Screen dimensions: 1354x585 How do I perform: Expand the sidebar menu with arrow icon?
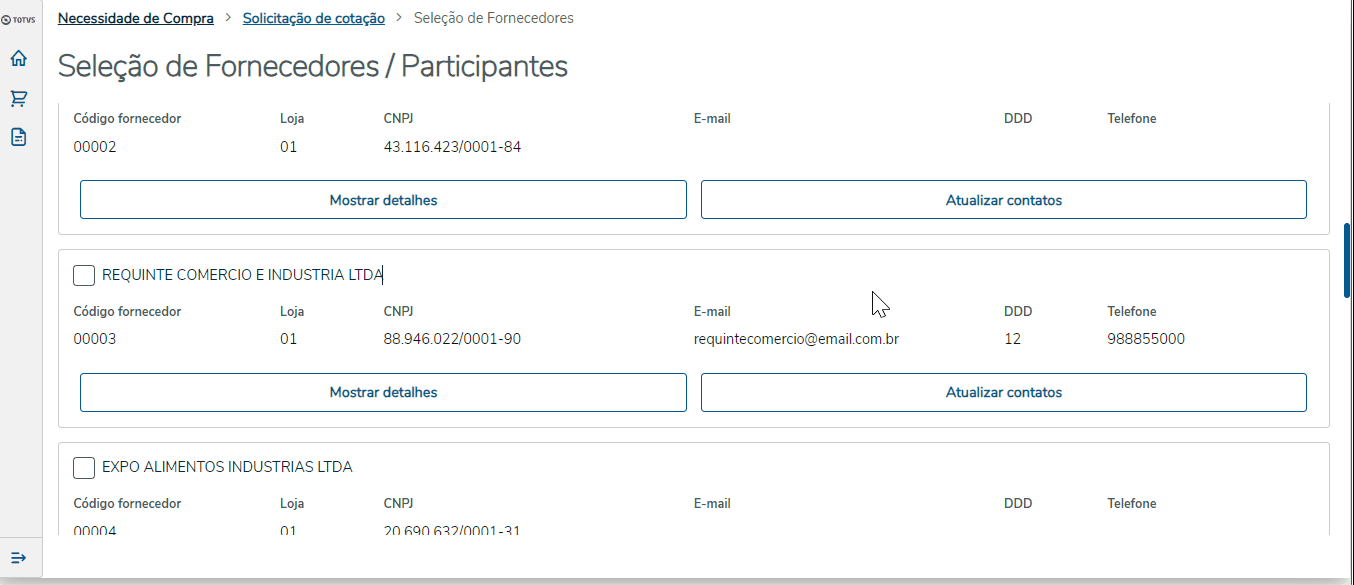(x=19, y=557)
